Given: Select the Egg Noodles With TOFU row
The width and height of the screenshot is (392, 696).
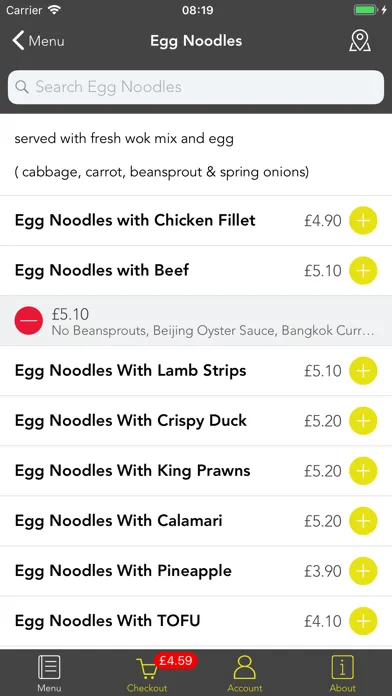Looking at the screenshot, I should pos(196,621).
